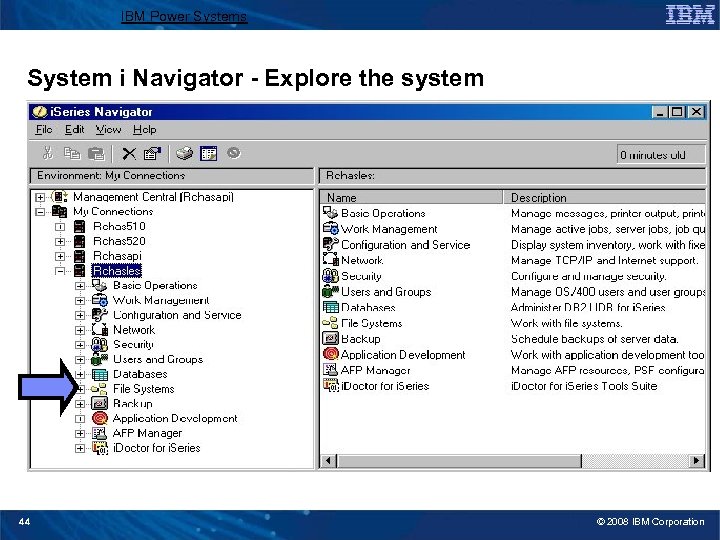
Task: Expand the Rchas520 tree node
Action: click(60, 242)
